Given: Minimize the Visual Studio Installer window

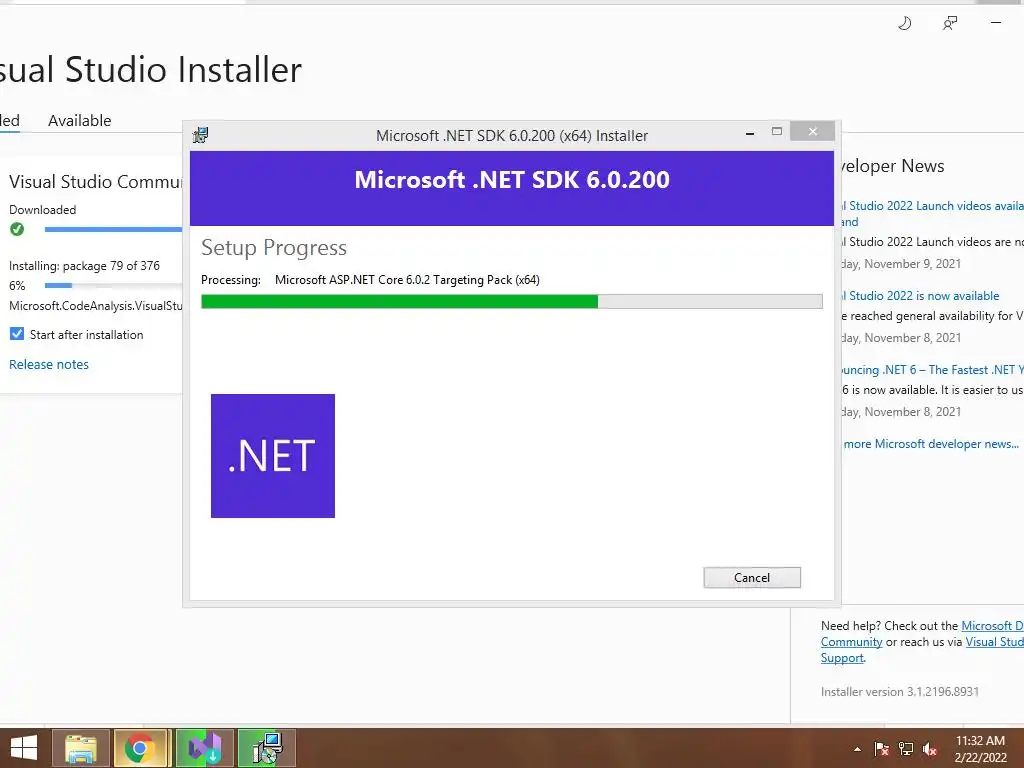Looking at the screenshot, I should (995, 23).
